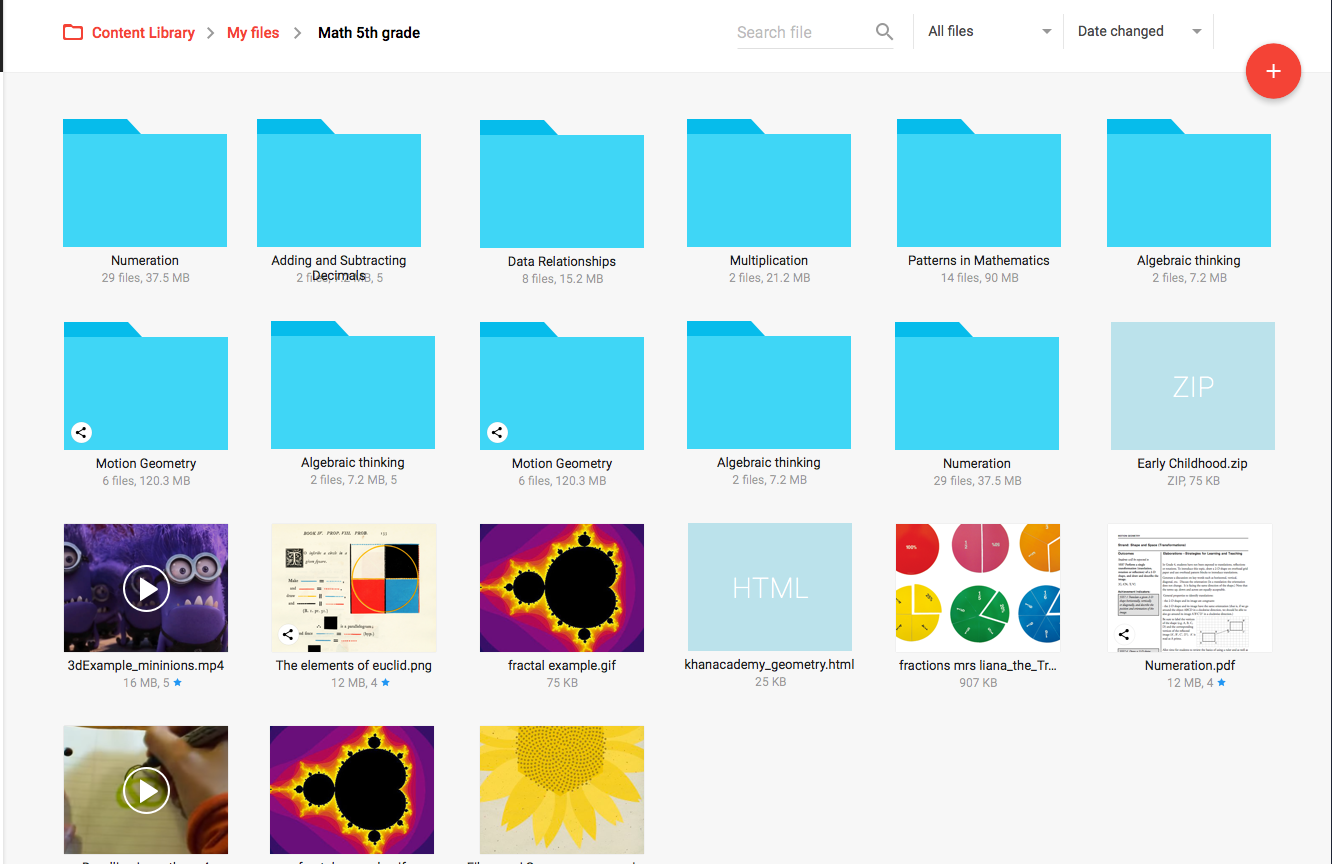Image resolution: width=1332 pixels, height=864 pixels.
Task: Click play icon on the bottom-row writing video
Action: (146, 791)
